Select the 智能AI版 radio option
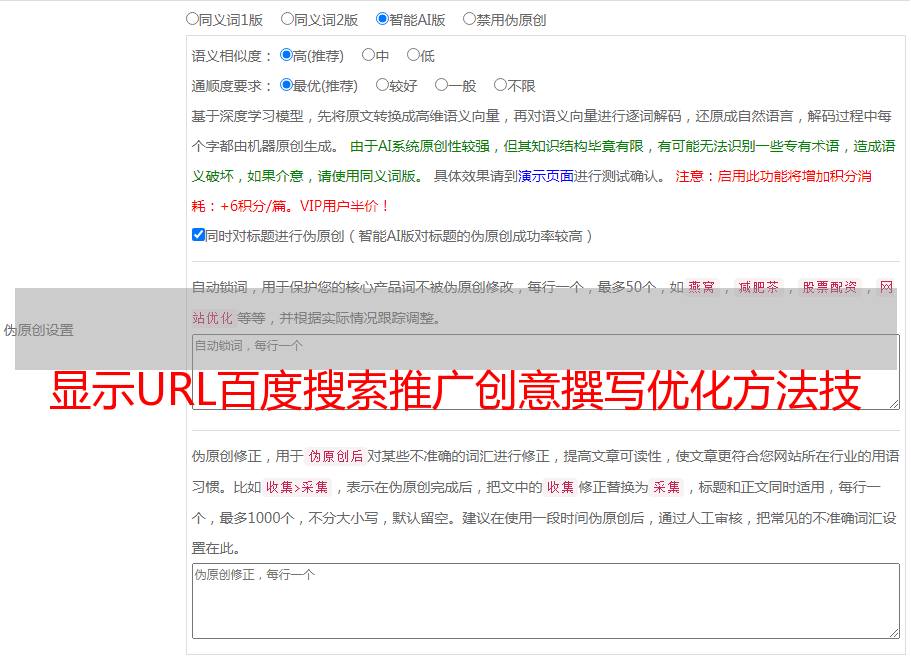The height and width of the screenshot is (658, 911). click(382, 19)
